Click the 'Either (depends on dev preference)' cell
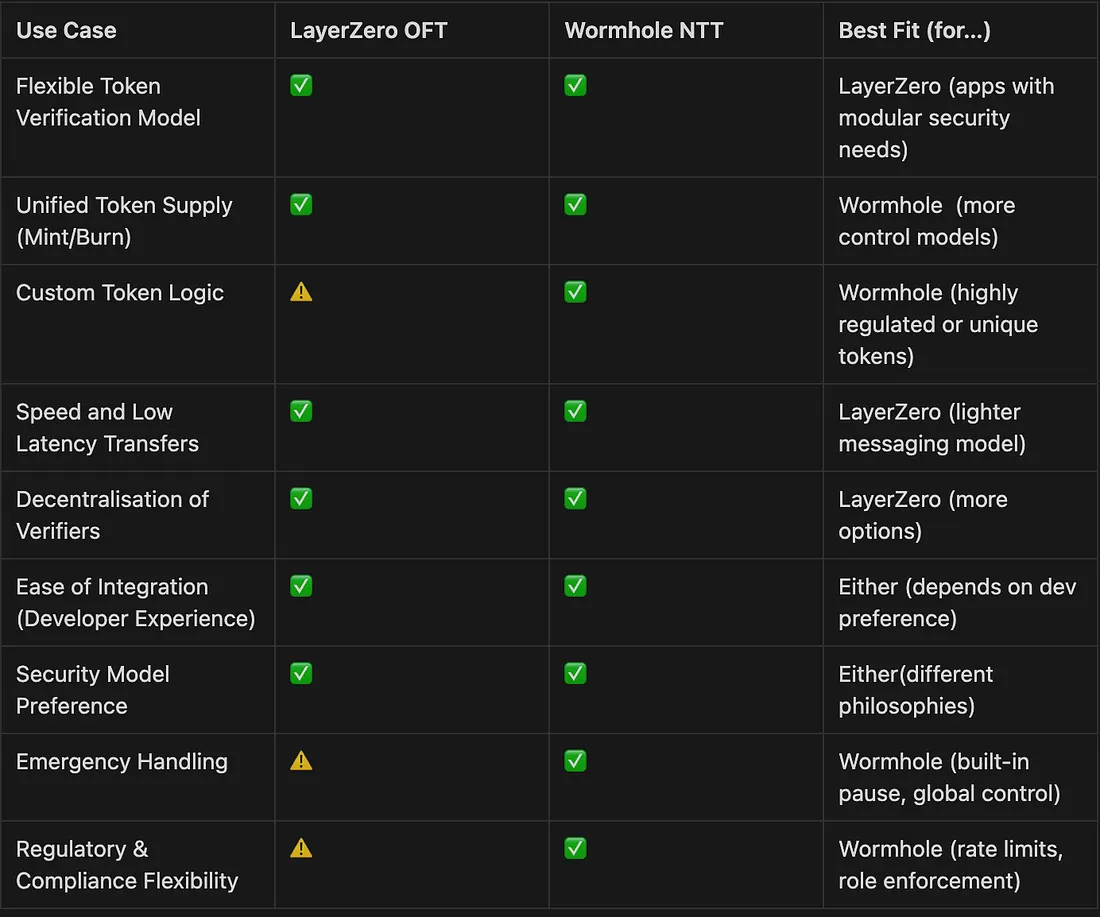This screenshot has height=917, width=1100. click(957, 602)
